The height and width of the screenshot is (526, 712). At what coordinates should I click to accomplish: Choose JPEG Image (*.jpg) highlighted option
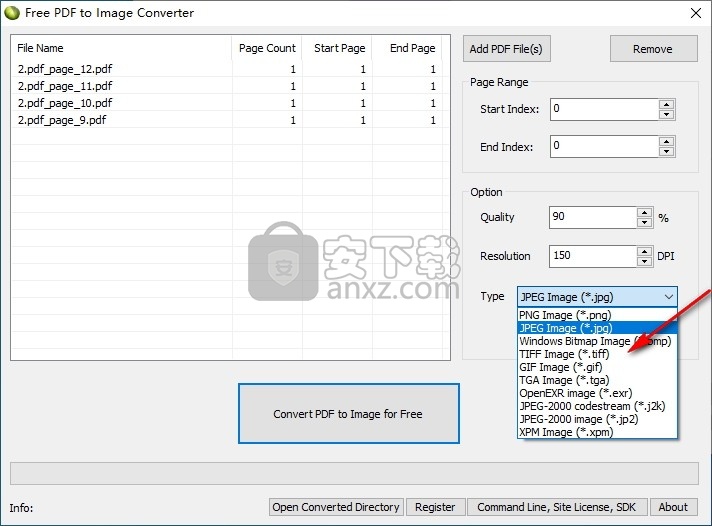[597, 328]
